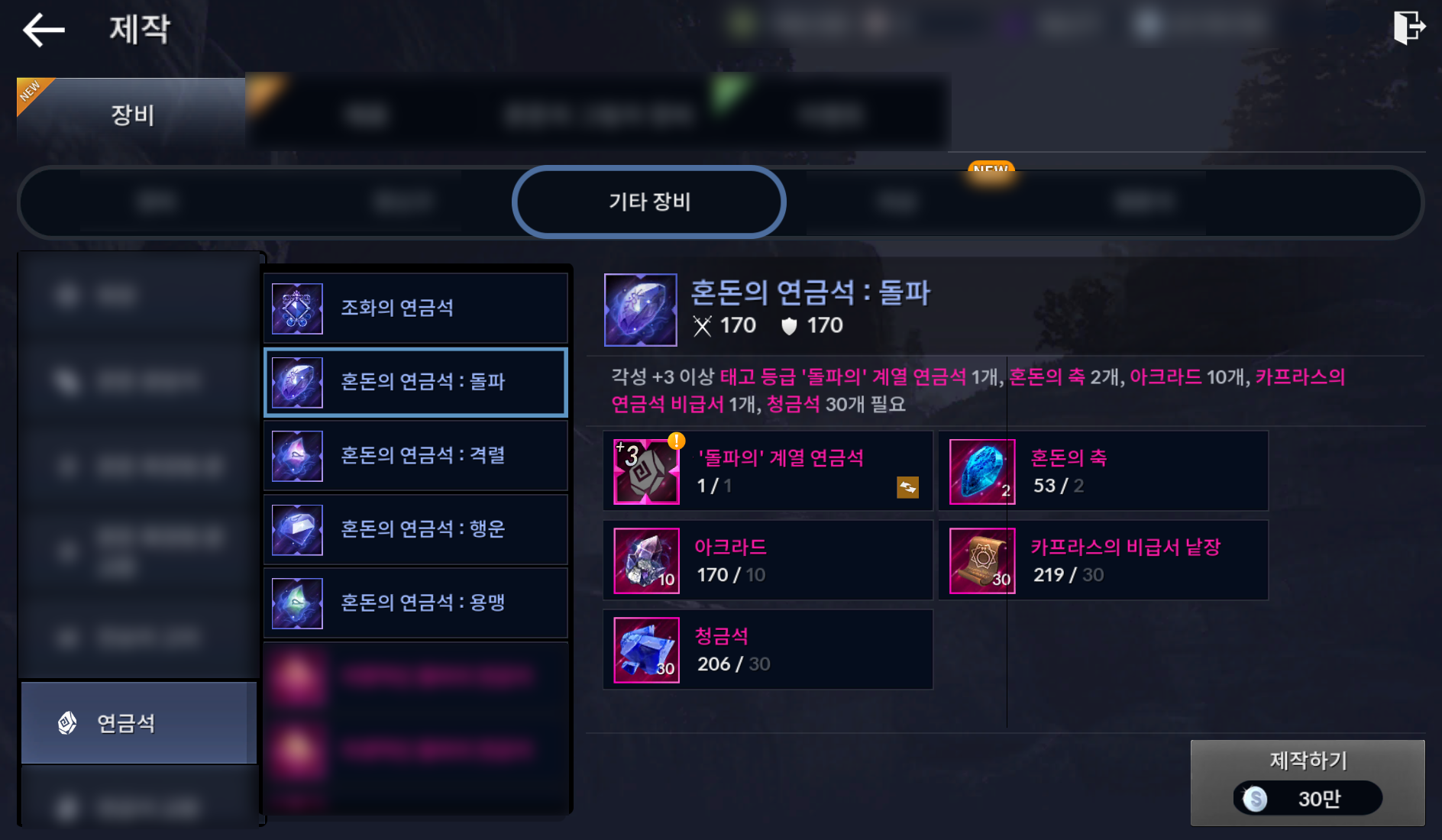Screen dimensions: 1442x840
Task: Open the 장비 top tab
Action: (131, 114)
